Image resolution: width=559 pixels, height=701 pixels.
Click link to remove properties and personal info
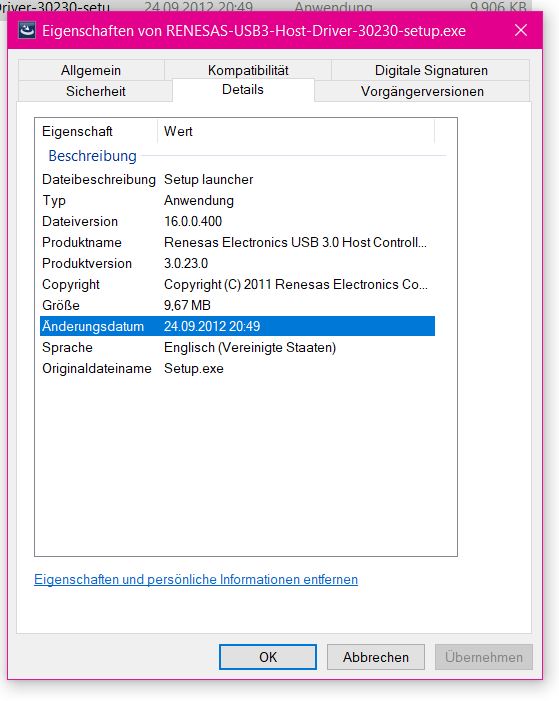click(x=196, y=579)
